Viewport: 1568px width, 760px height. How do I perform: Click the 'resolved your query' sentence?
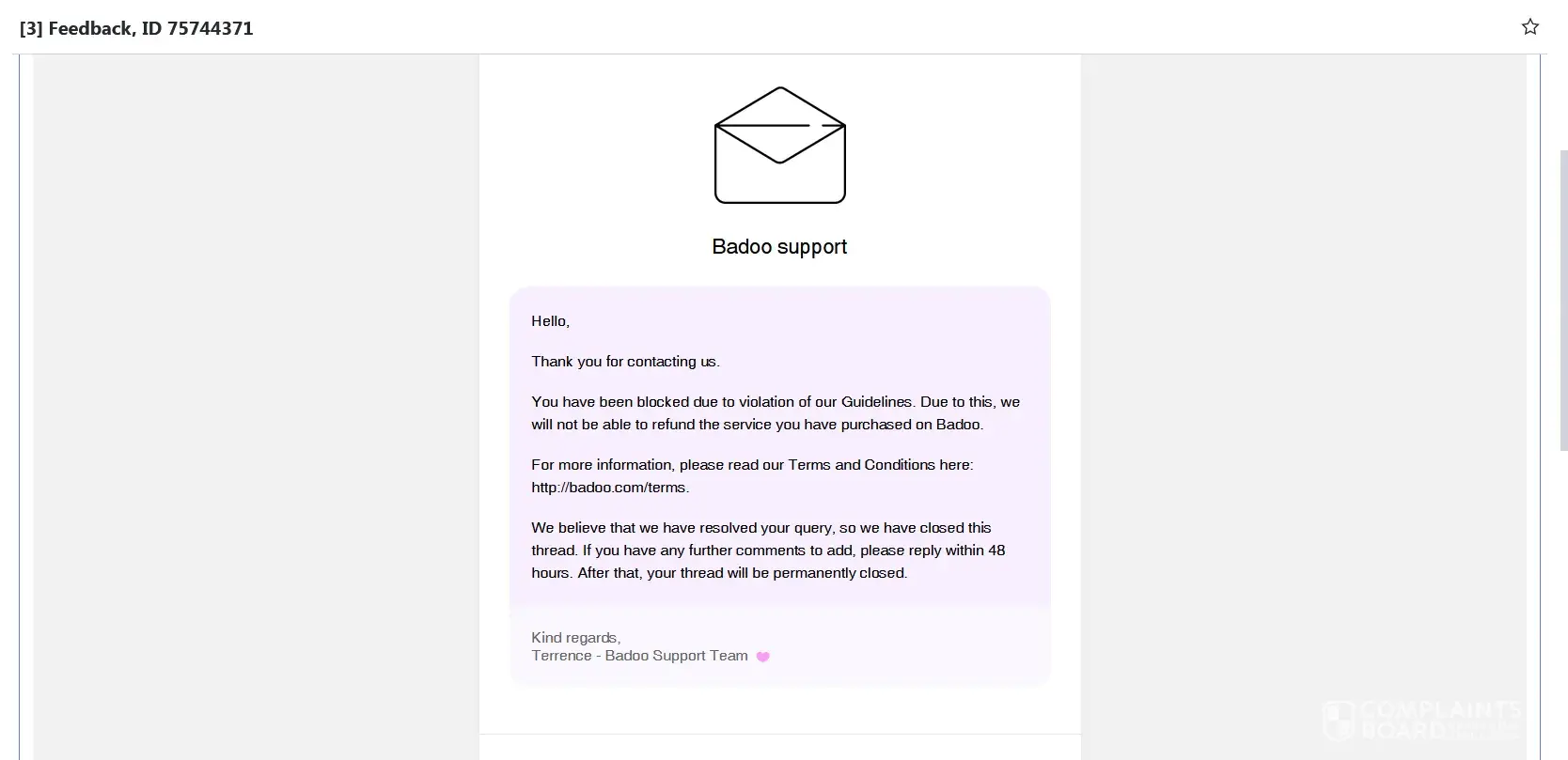pos(760,528)
